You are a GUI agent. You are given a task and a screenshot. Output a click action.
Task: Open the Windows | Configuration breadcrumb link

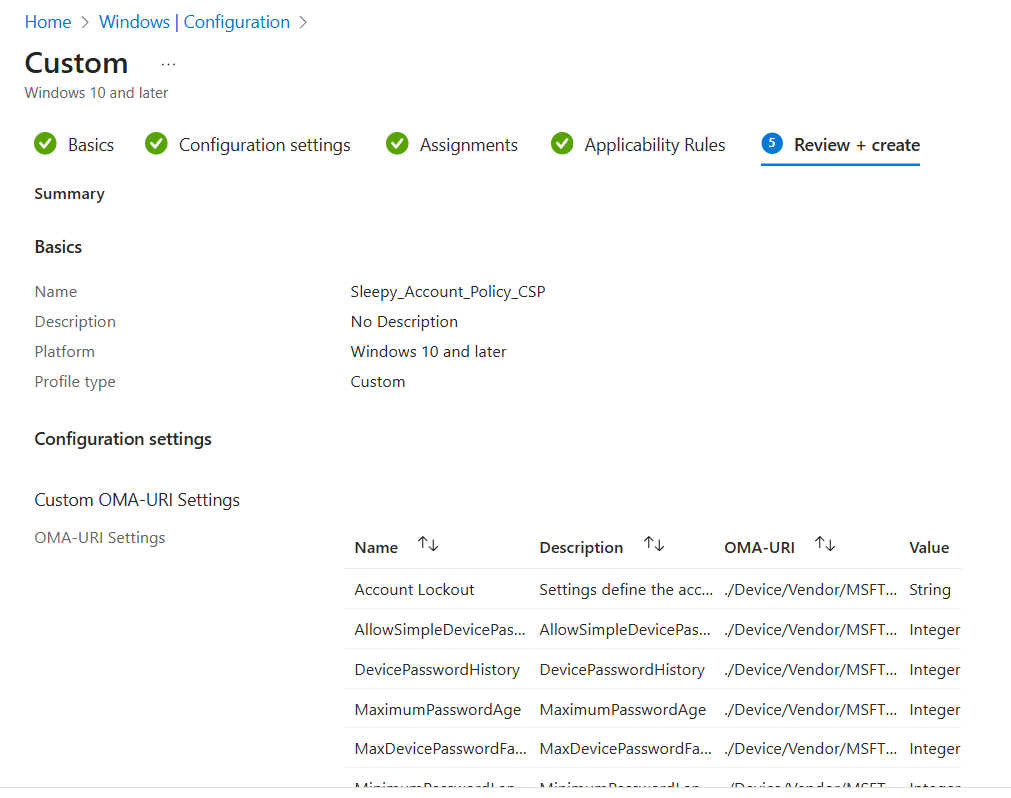tap(194, 22)
